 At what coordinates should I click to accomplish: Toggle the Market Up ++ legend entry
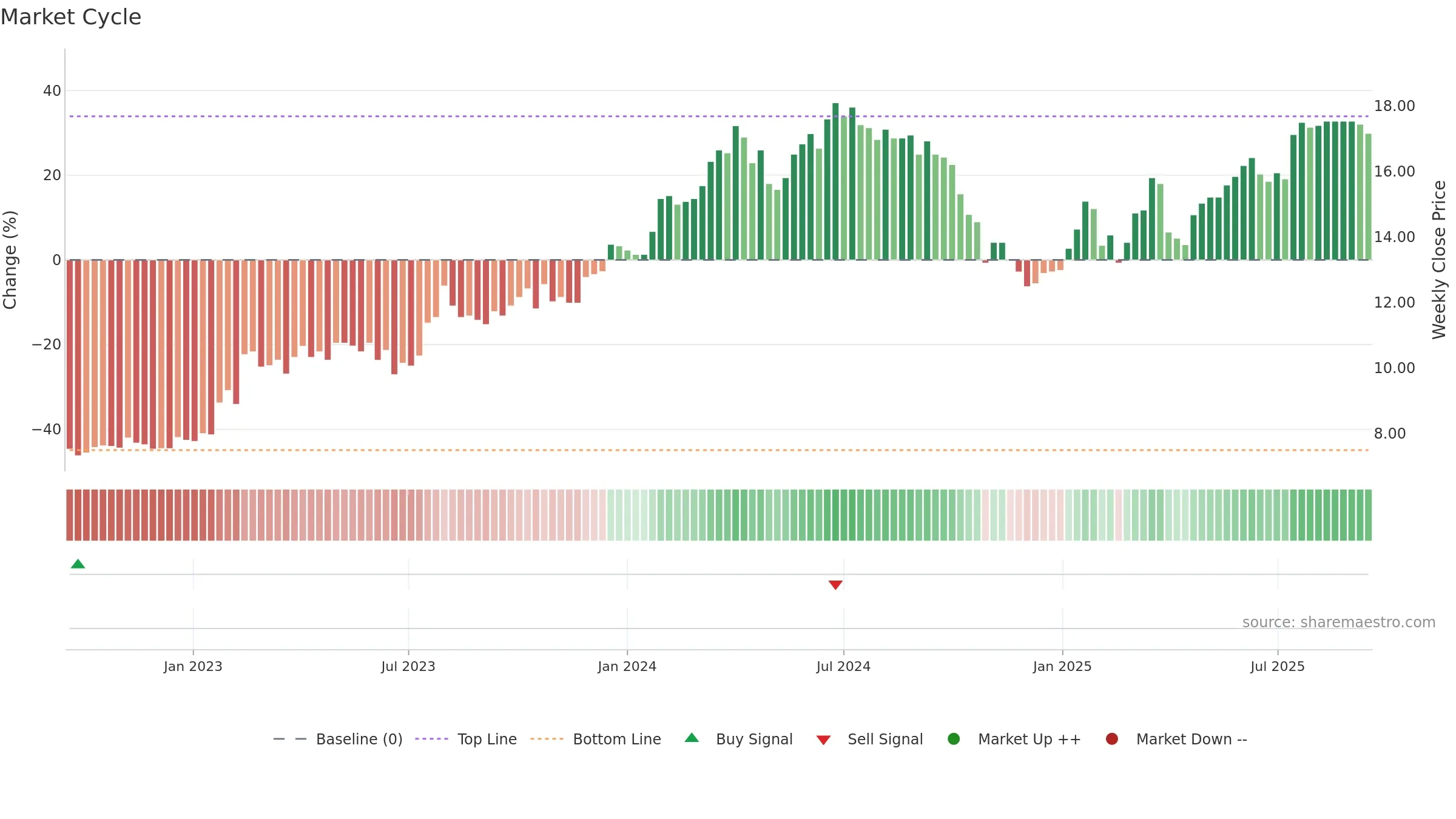point(1014,739)
